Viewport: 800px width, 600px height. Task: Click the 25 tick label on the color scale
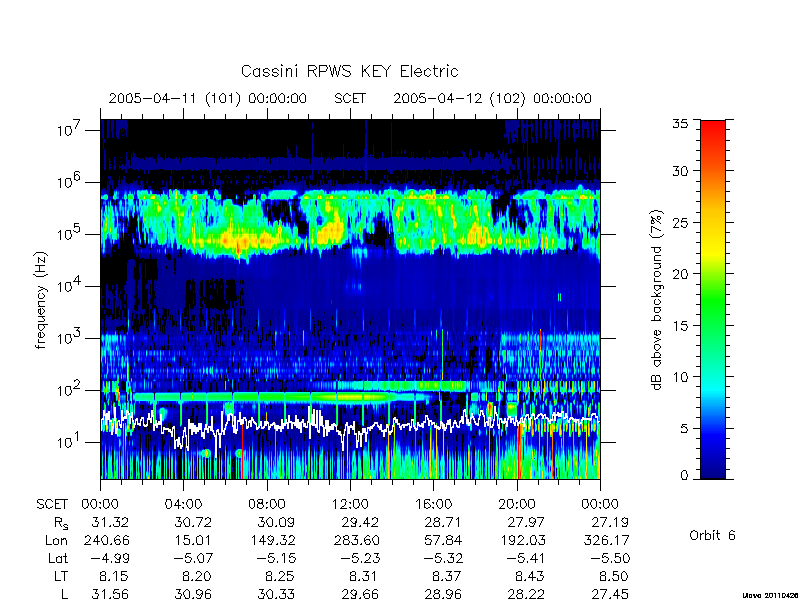click(x=681, y=222)
